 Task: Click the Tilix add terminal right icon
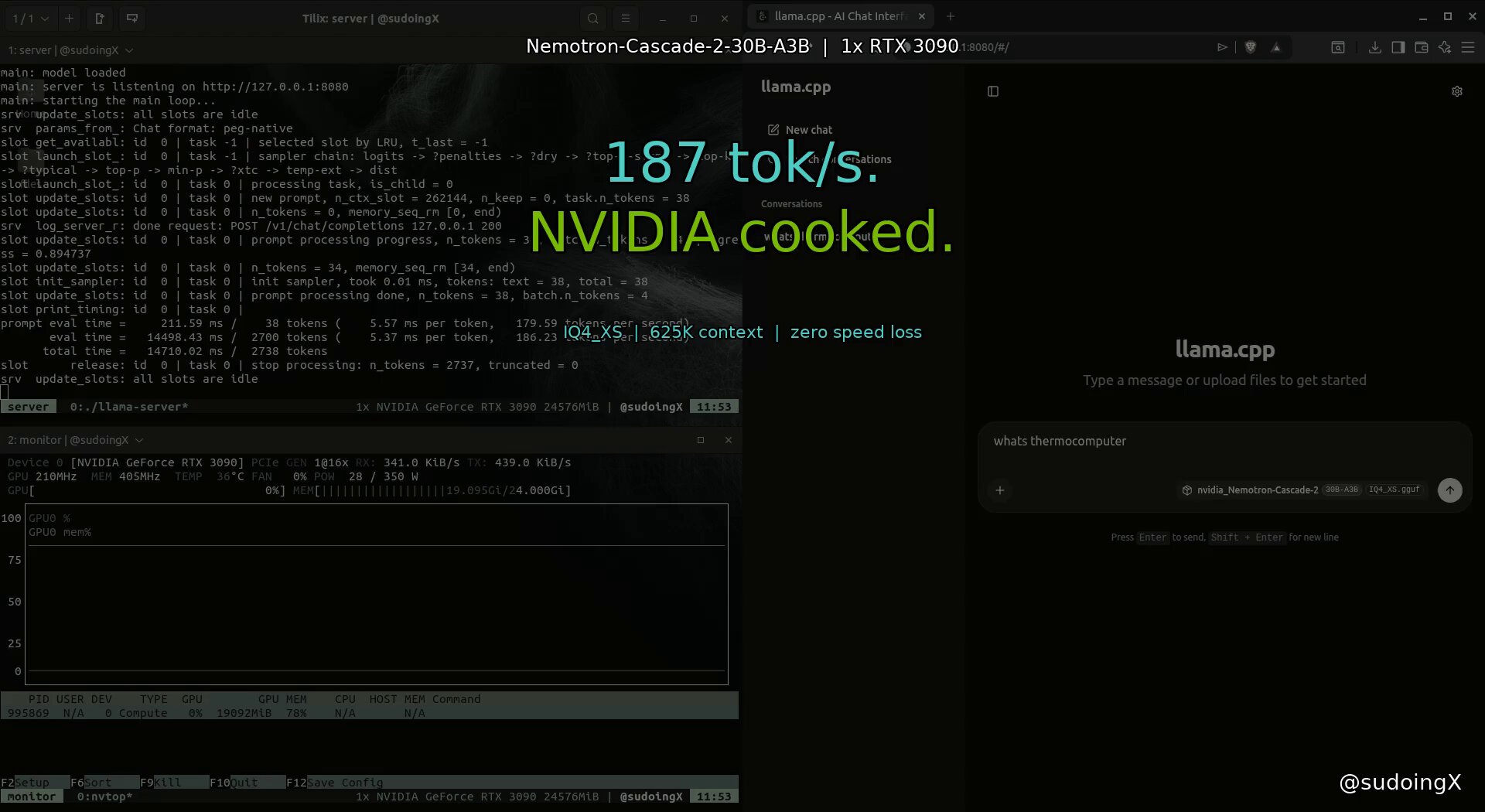(x=100, y=19)
